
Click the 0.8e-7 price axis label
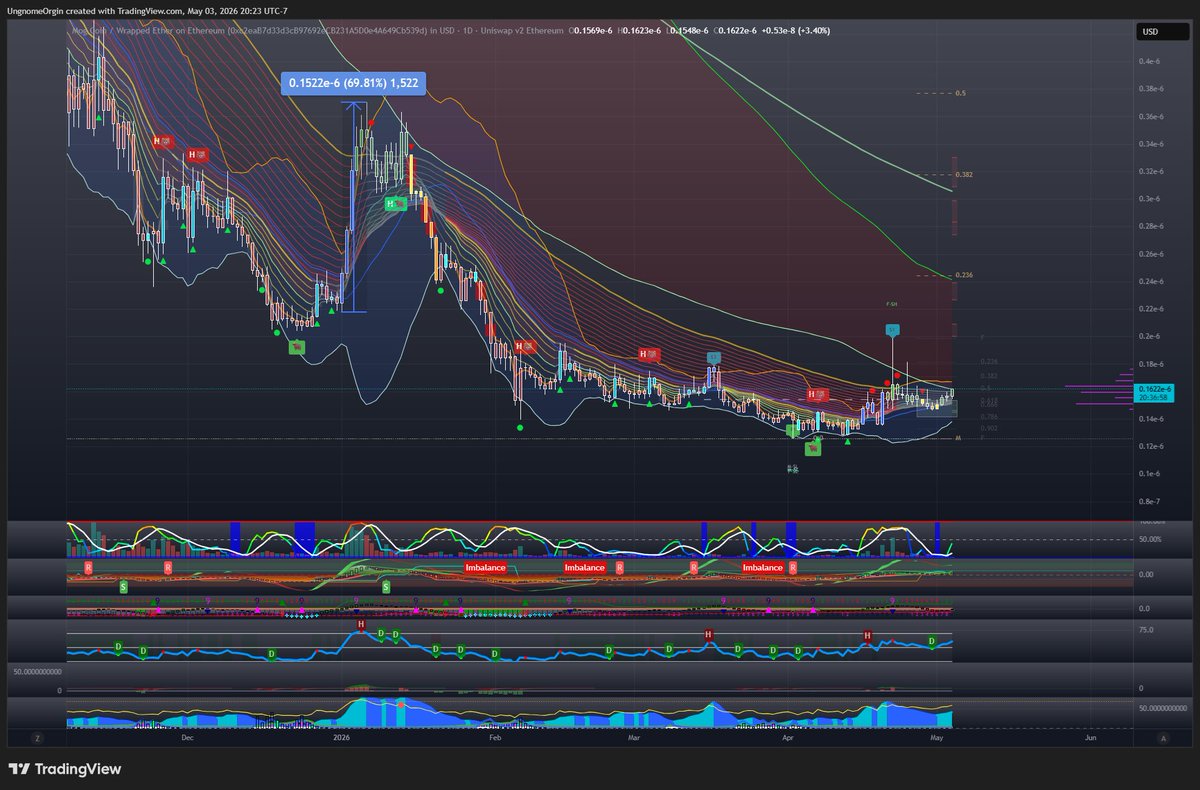pyautogui.click(x=1149, y=501)
